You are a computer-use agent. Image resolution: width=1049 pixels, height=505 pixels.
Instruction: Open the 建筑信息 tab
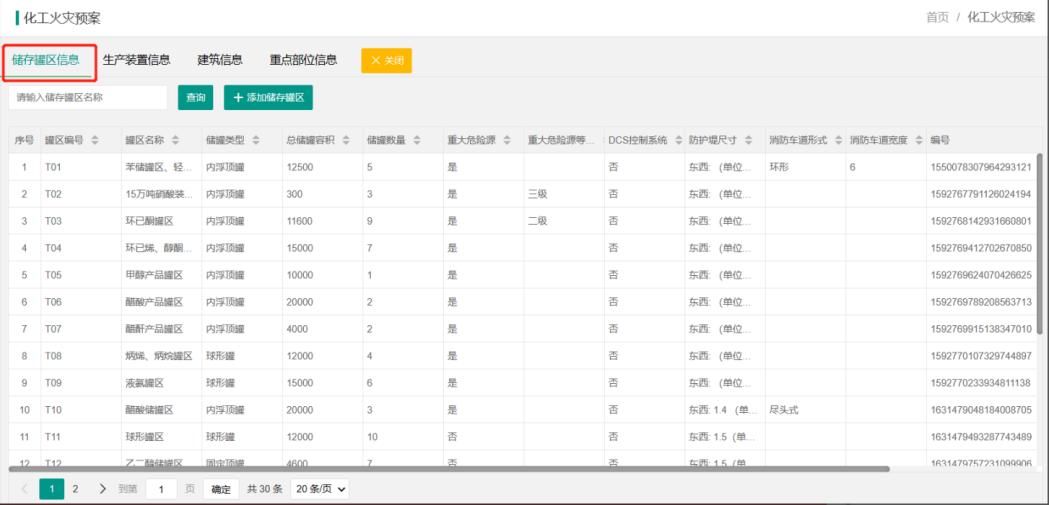click(x=220, y=60)
